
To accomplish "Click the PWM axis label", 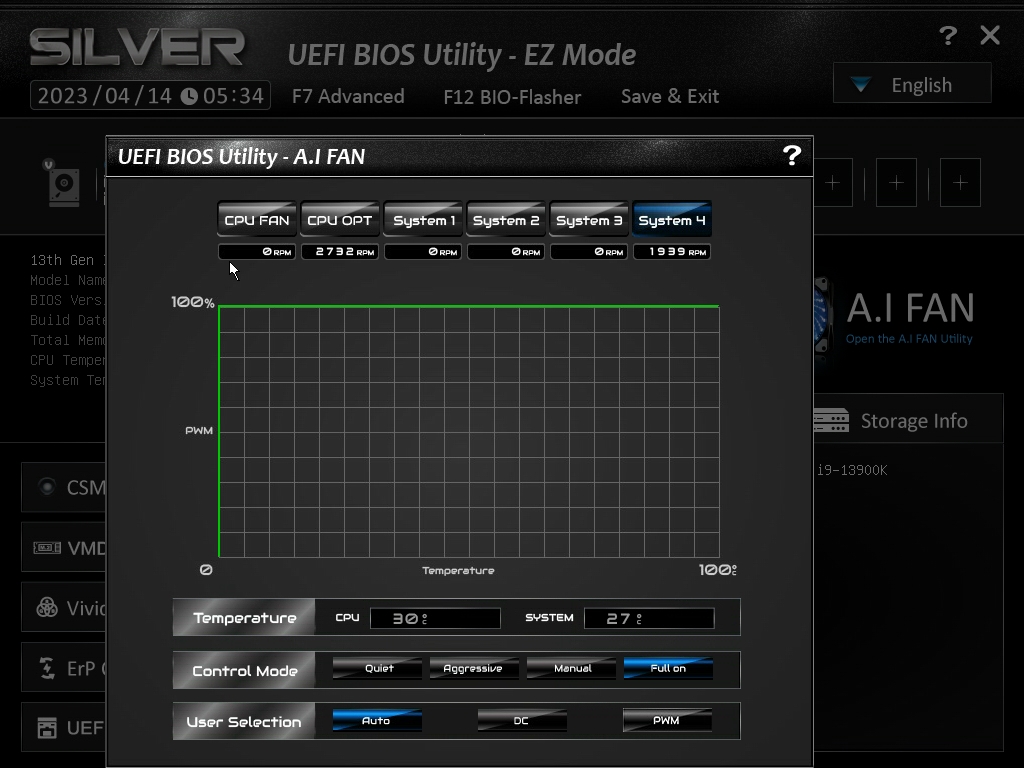I will tap(199, 430).
